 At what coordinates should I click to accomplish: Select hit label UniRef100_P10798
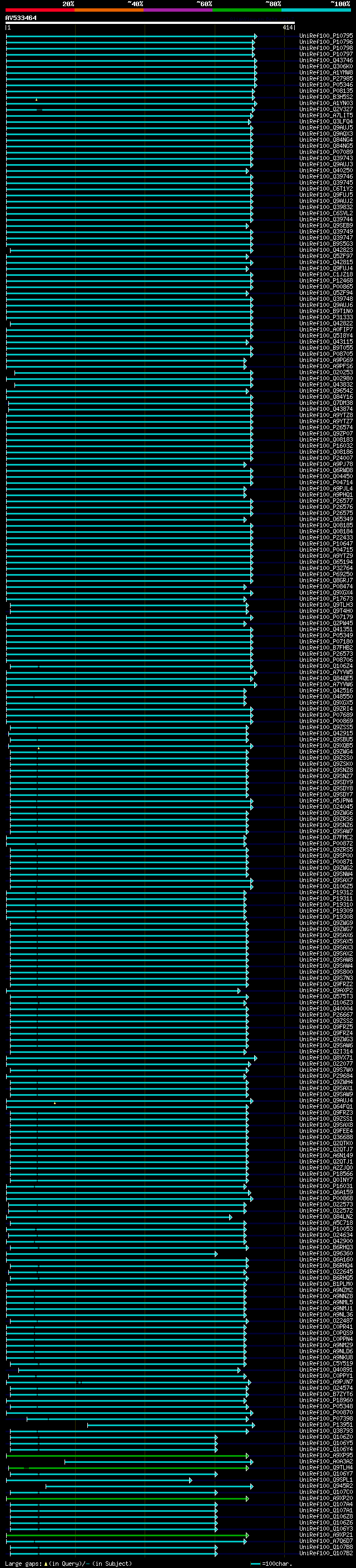[x=326, y=48]
